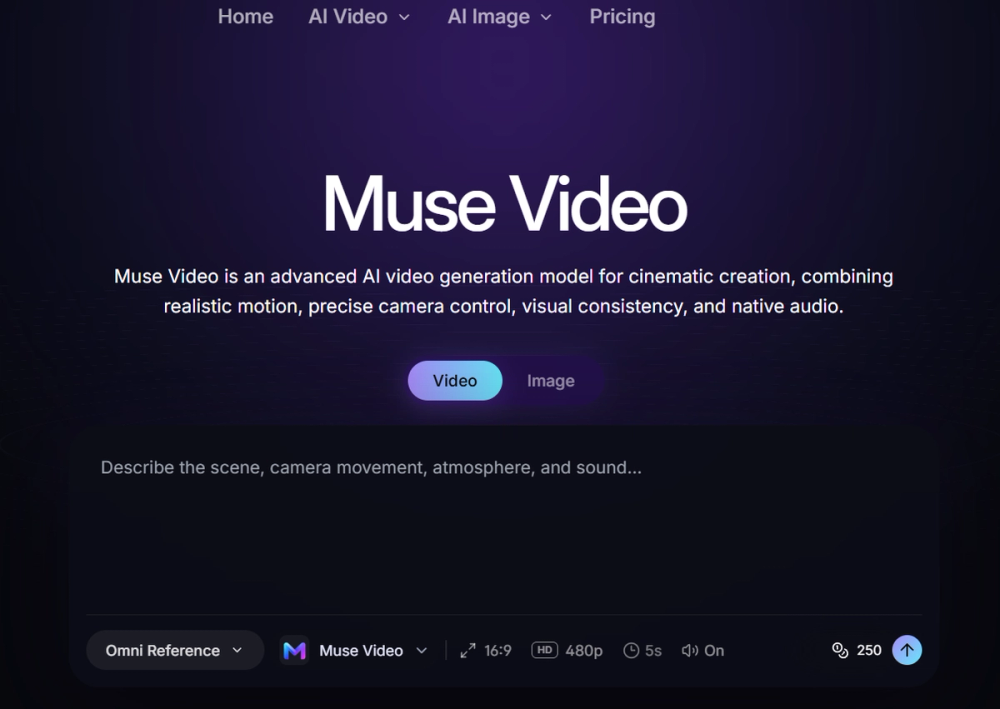The image size is (1000, 709).
Task: Switch to the Image tab
Action: click(550, 381)
